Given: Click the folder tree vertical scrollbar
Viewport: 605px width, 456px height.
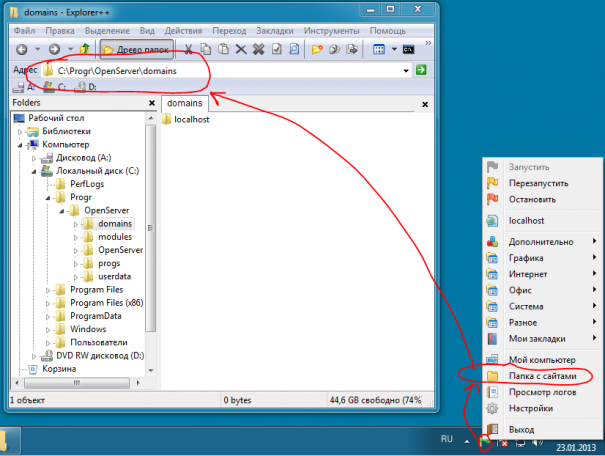Looking at the screenshot, I should [x=151, y=228].
